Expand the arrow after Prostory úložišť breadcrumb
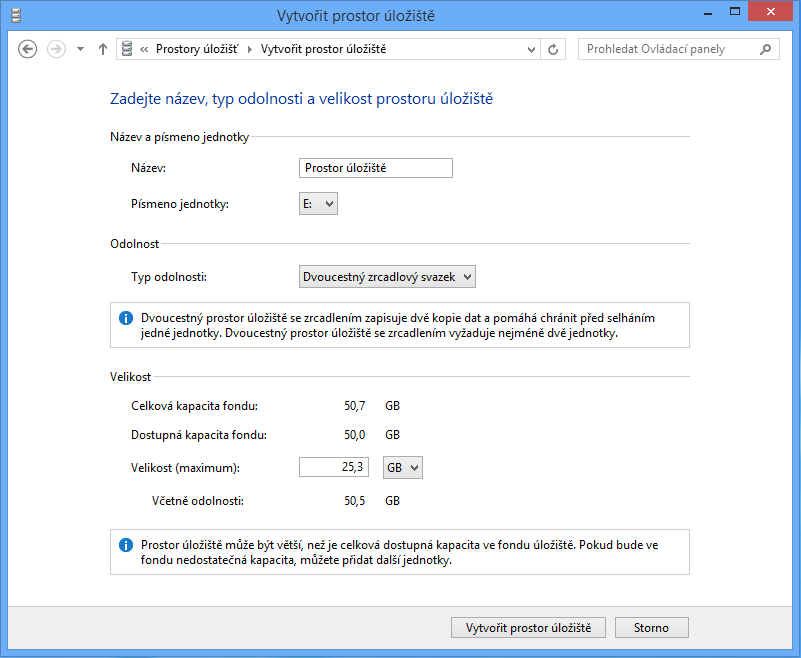This screenshot has width=801, height=658. (249, 49)
